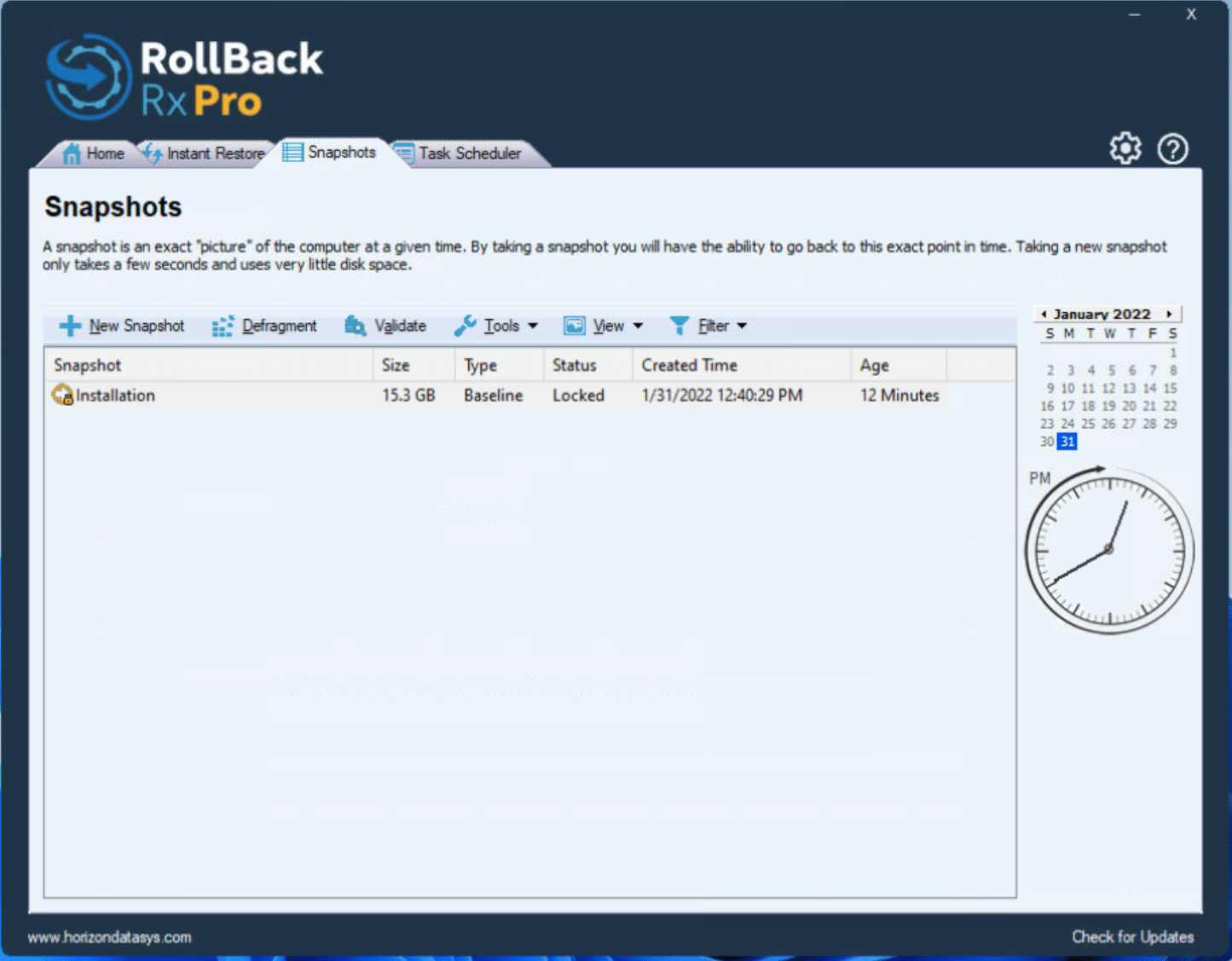Select the Filter funnel icon
Viewport: 1232px width, 961px height.
[679, 325]
